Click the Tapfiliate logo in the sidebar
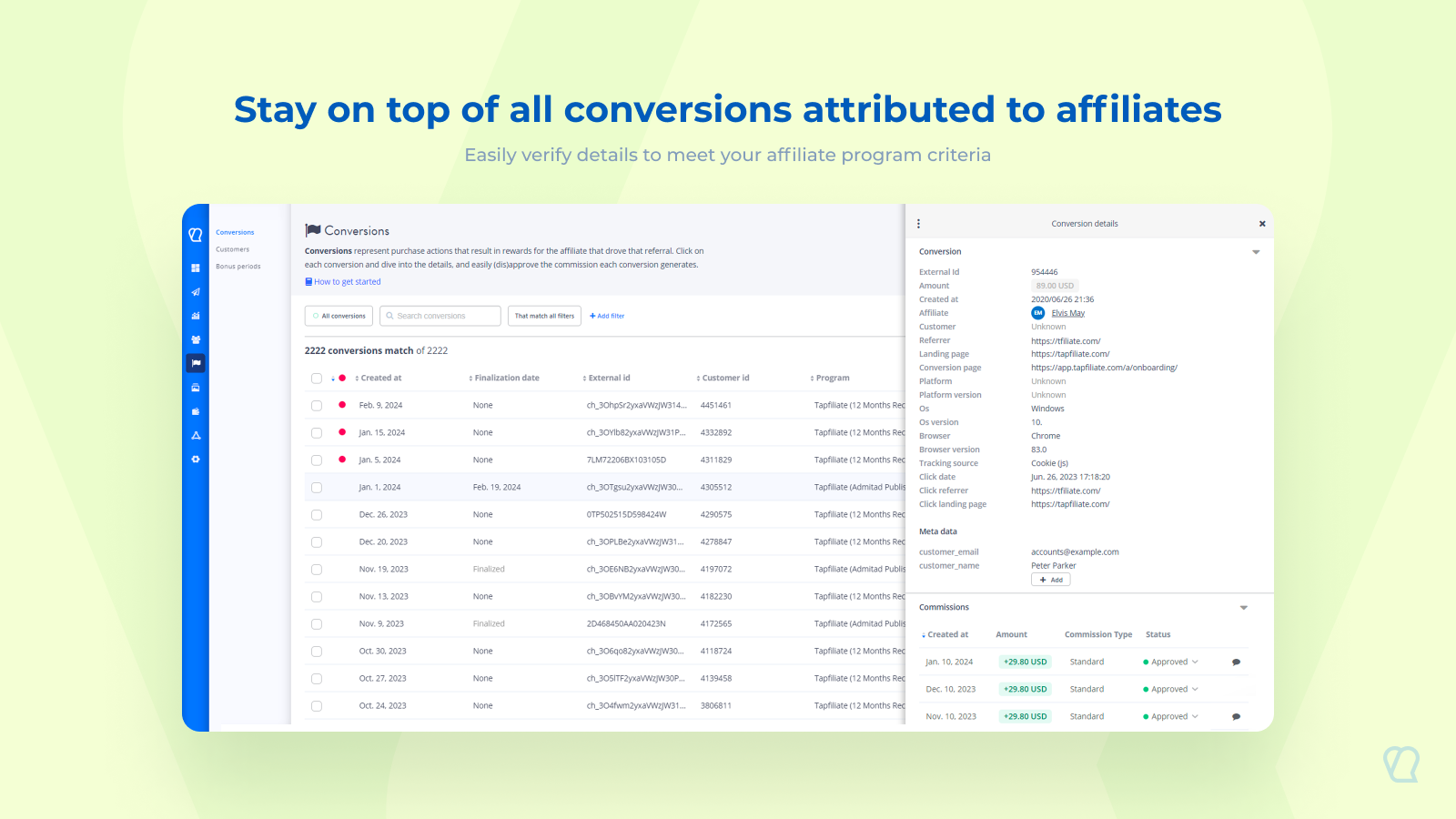The width and height of the screenshot is (1456, 819). [196, 235]
